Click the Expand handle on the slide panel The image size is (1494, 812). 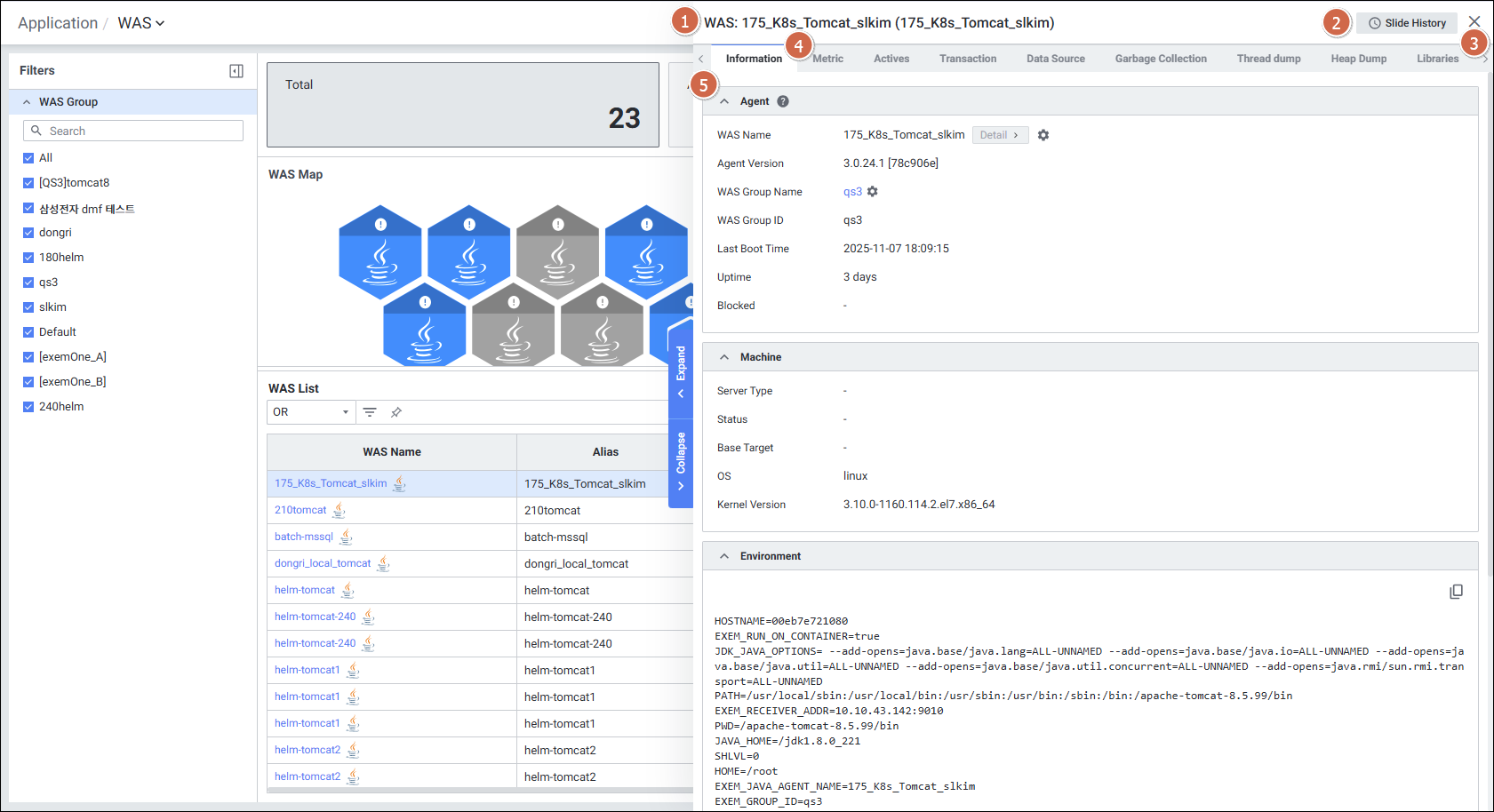point(681,370)
